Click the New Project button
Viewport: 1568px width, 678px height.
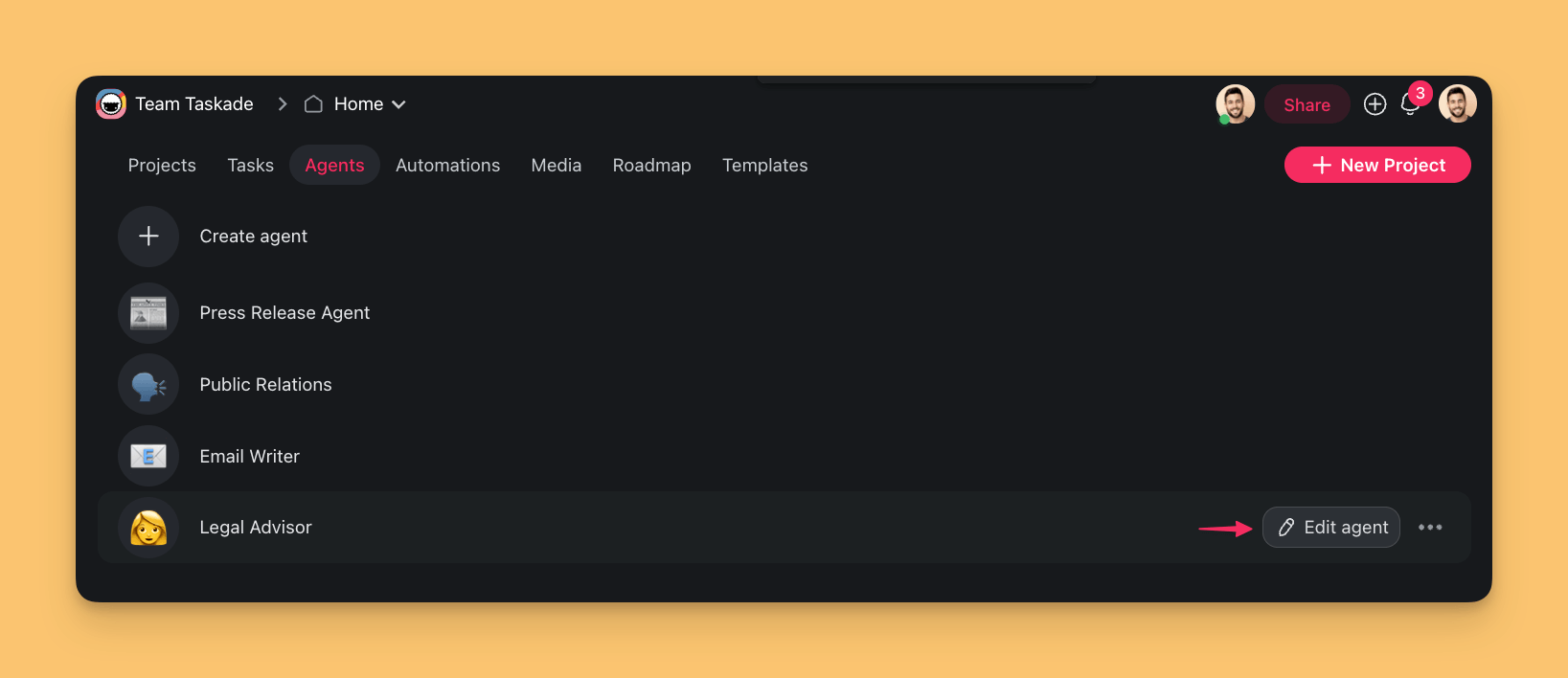click(x=1376, y=165)
